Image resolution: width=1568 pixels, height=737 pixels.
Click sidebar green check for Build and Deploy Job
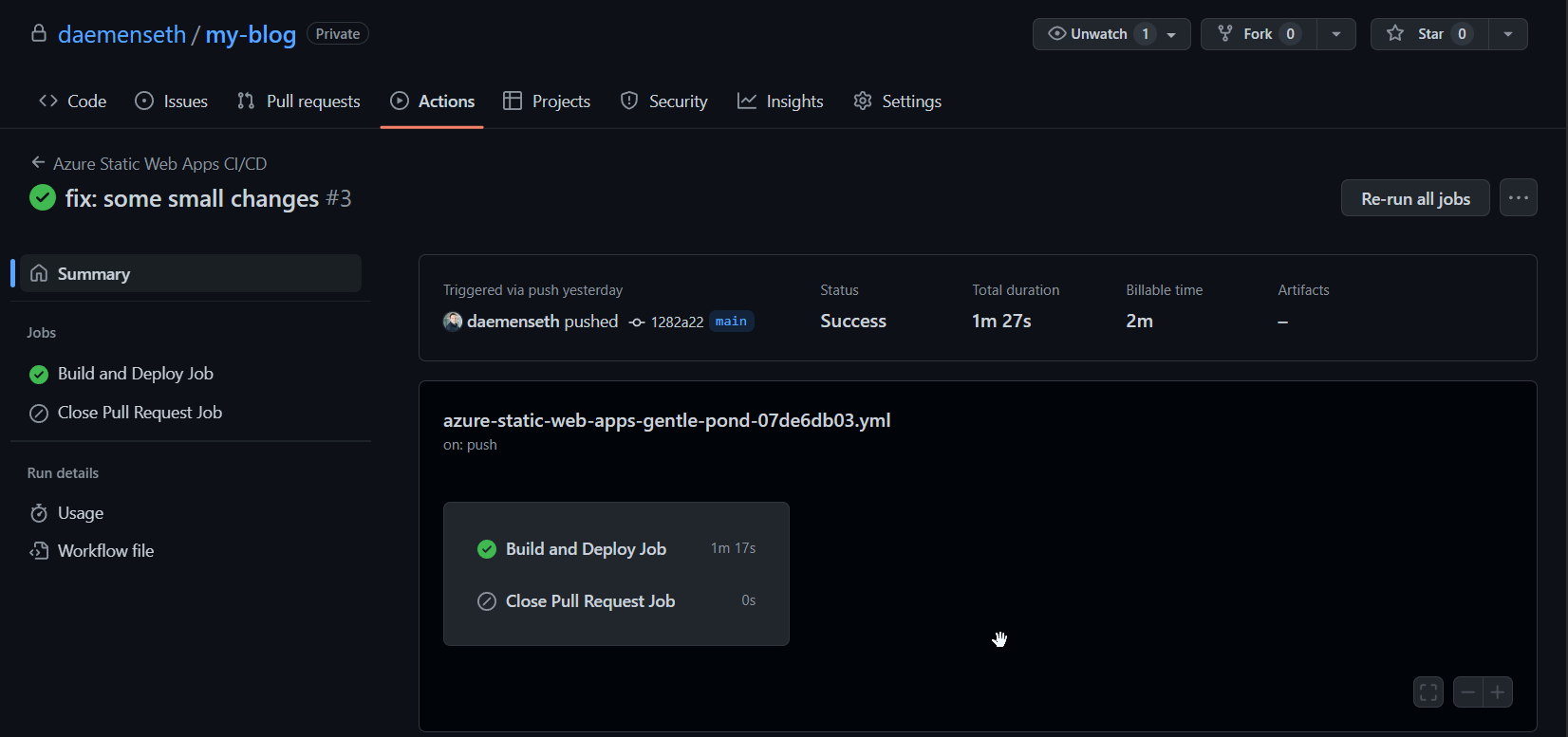[x=39, y=375]
